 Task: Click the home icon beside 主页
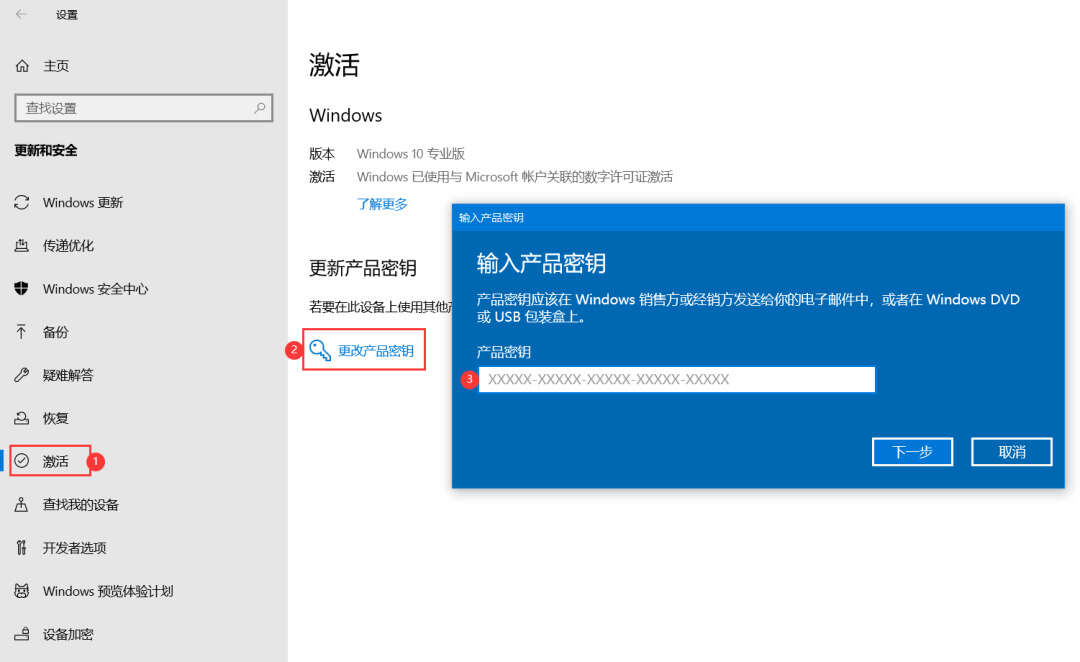point(22,66)
